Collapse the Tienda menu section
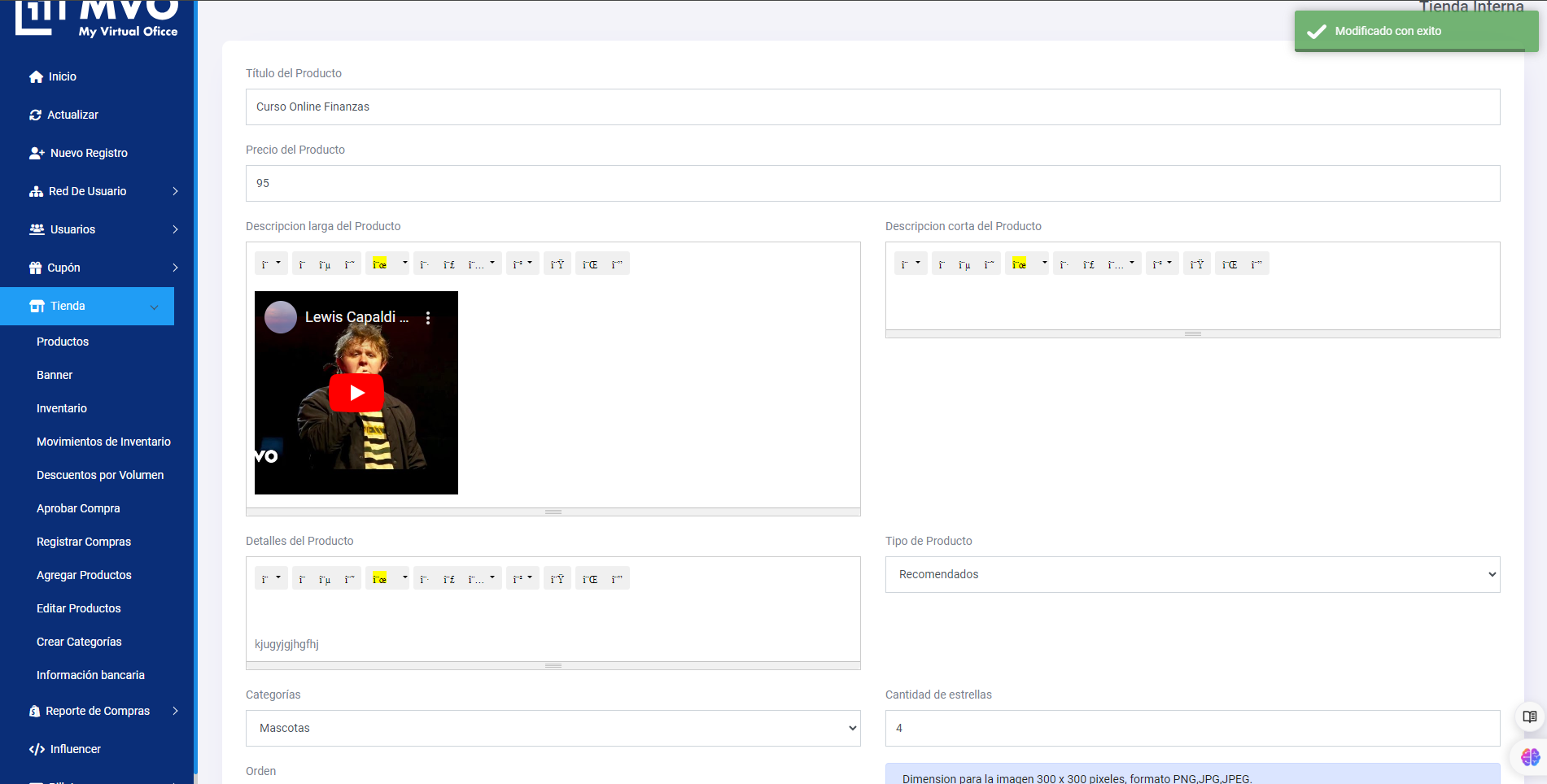This screenshot has width=1547, height=784. 154,307
